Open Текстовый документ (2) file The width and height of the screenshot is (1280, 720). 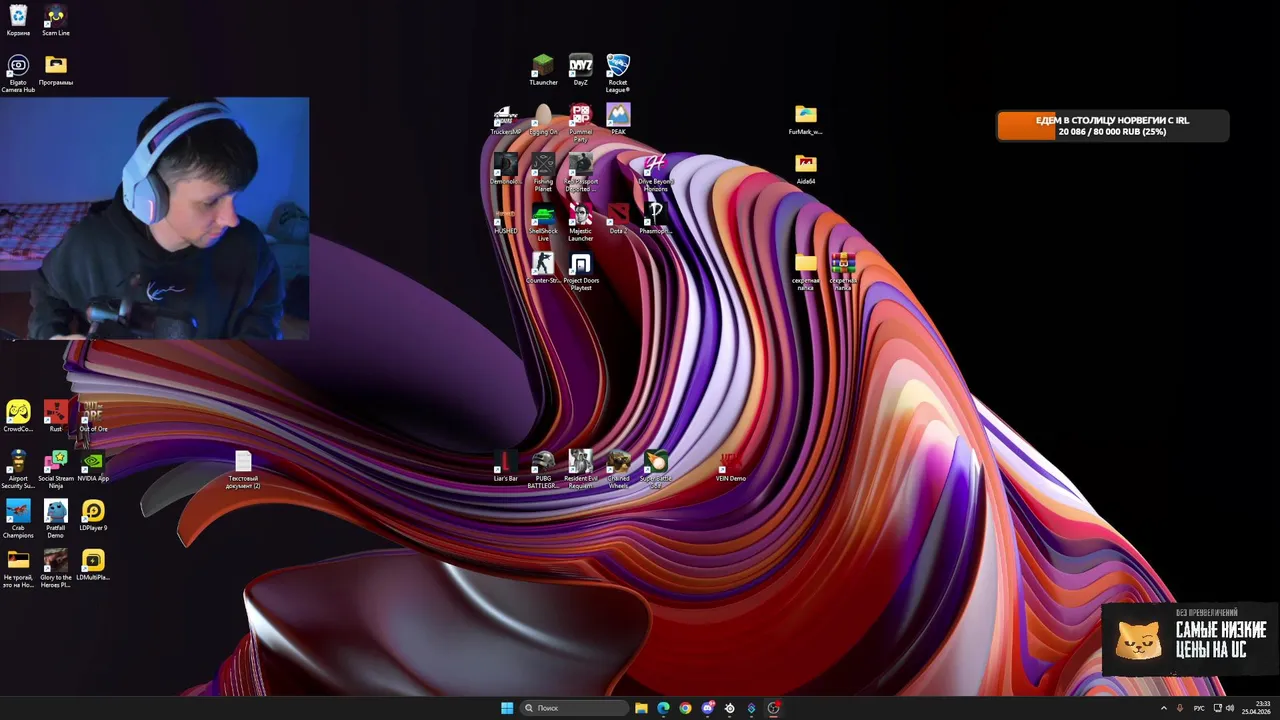[243, 469]
